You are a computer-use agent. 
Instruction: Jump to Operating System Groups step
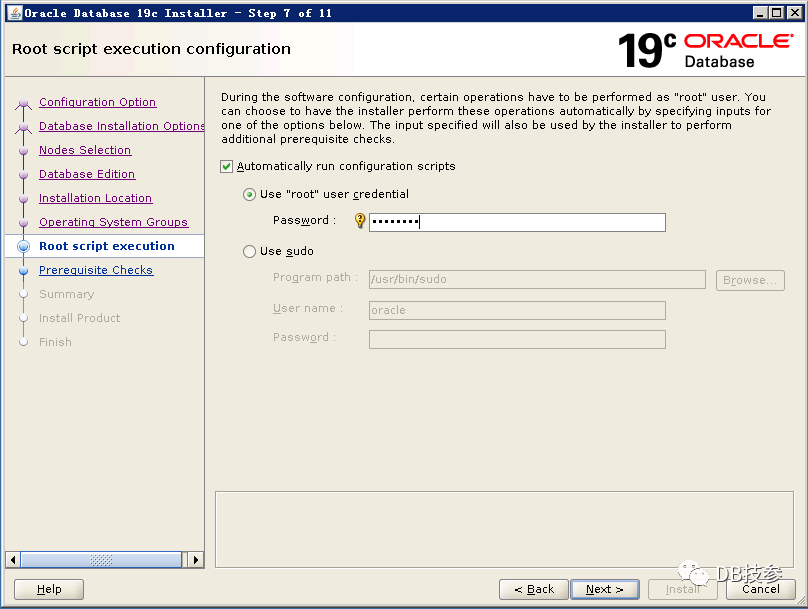point(113,222)
